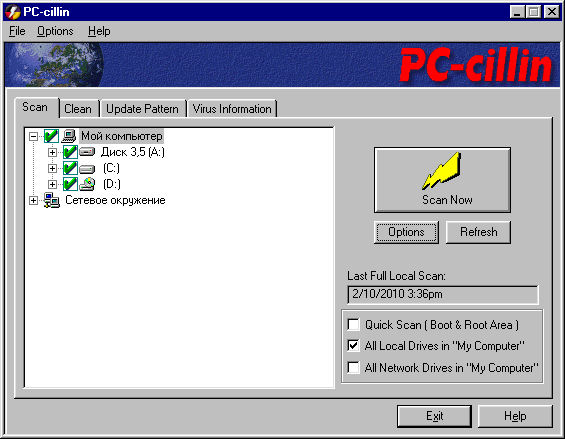Click the PC-cillin title bar app icon
This screenshot has height=439, width=565.
point(13,12)
